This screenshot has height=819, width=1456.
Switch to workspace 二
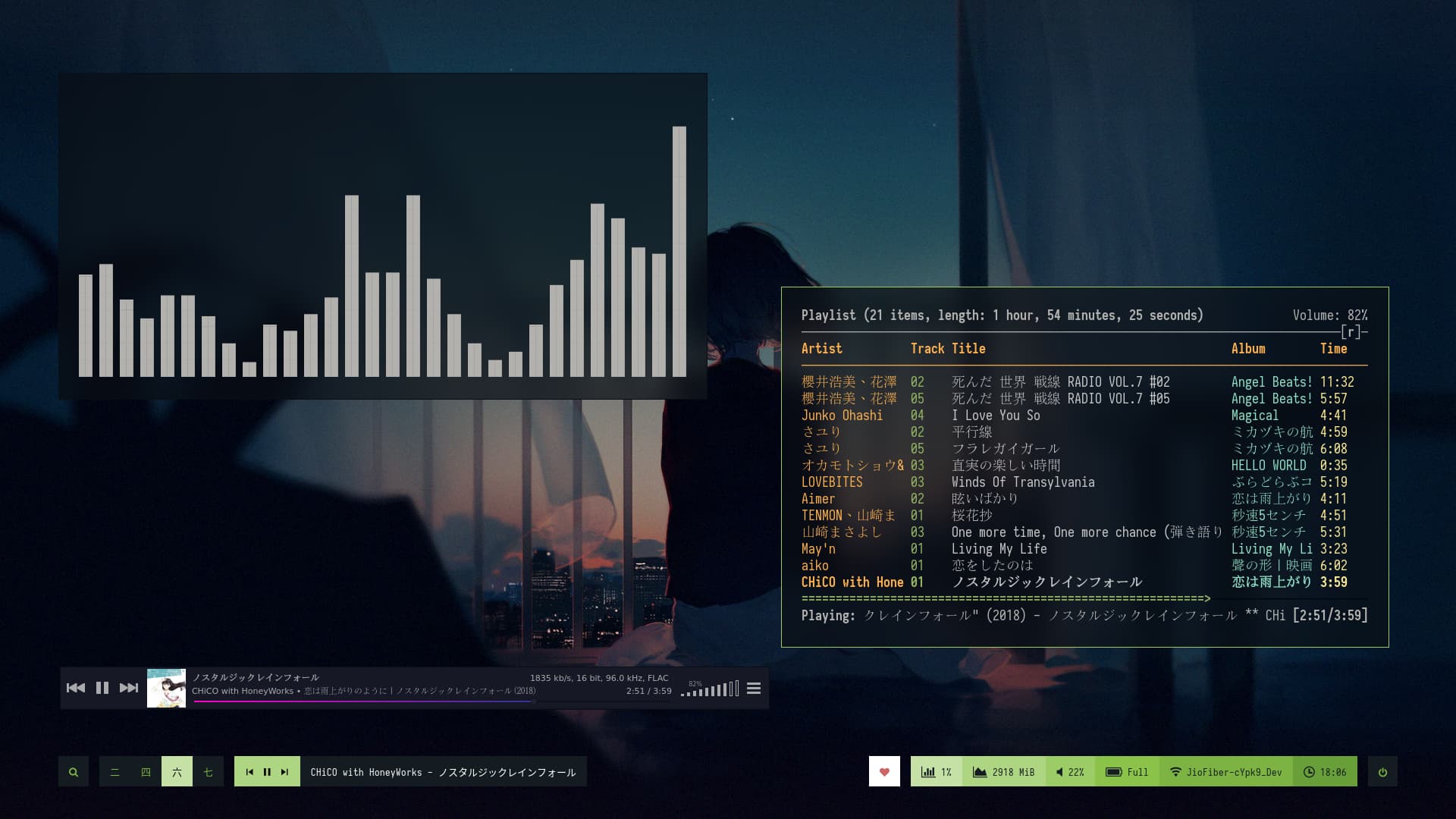pyautogui.click(x=115, y=772)
